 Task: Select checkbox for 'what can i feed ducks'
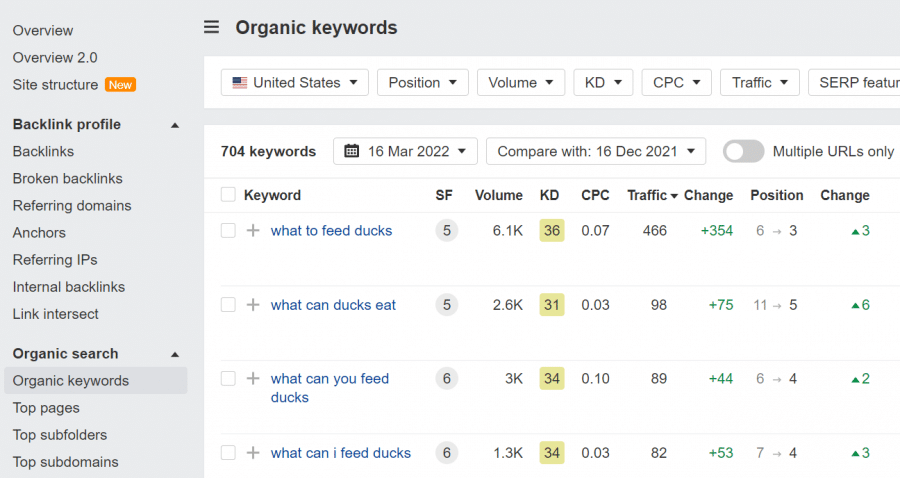pyautogui.click(x=228, y=453)
